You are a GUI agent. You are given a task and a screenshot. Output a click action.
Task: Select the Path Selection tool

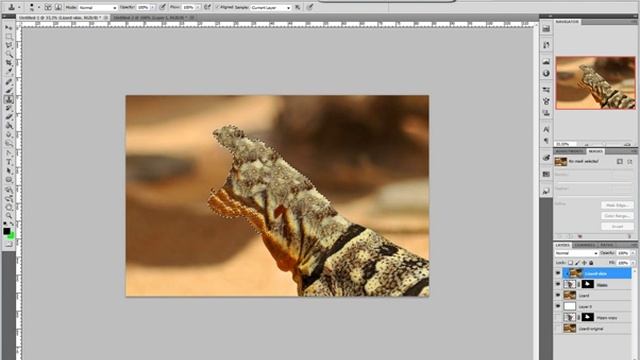(x=9, y=171)
